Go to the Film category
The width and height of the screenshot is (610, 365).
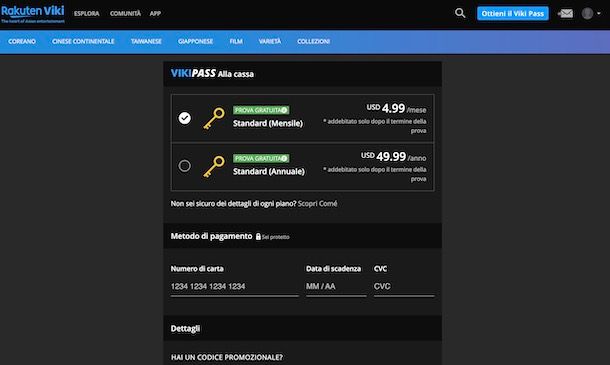click(236, 41)
